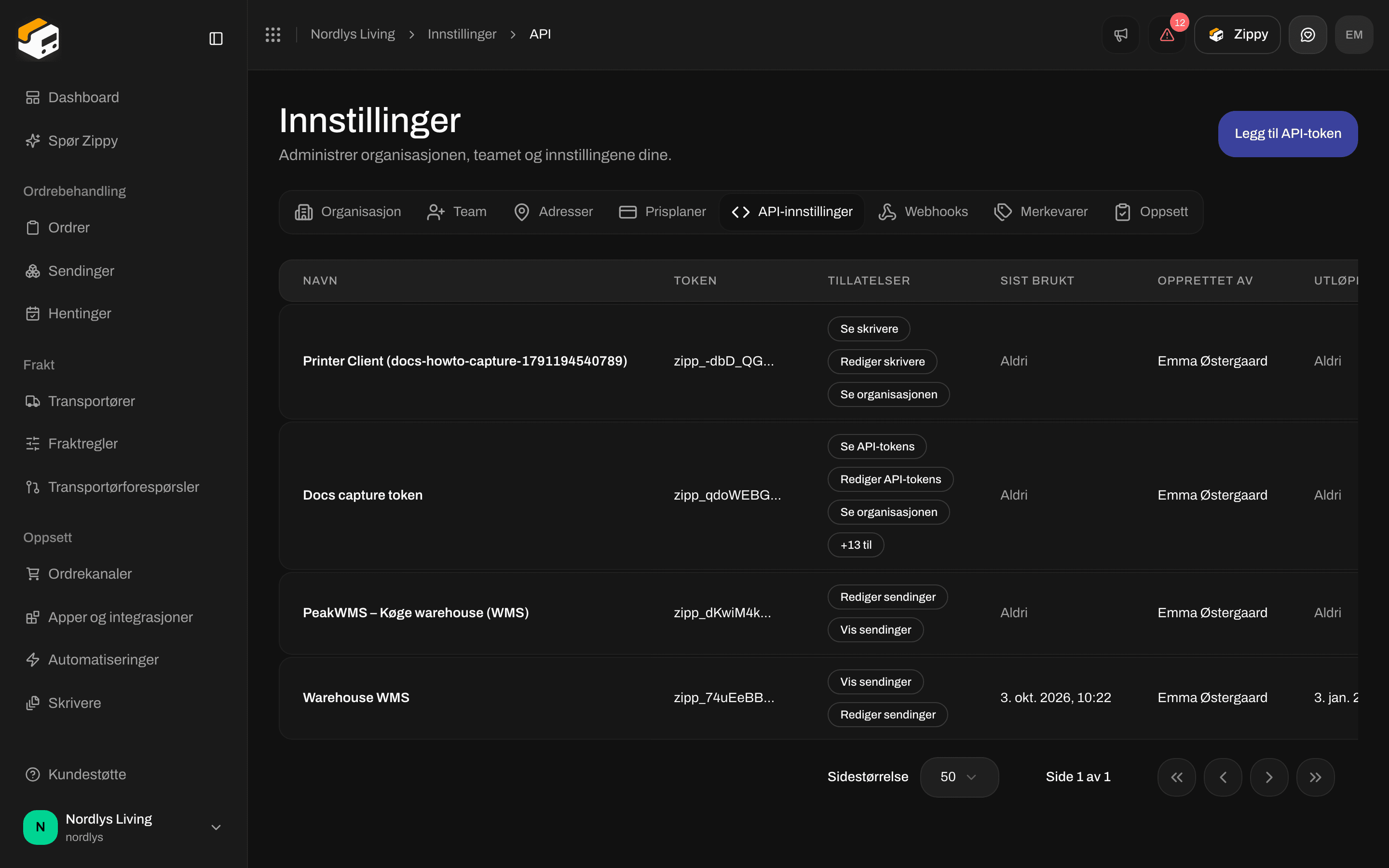Click the Automatiseringer lightning icon
Screen dimensions: 1389x868
pyautogui.click(x=33, y=660)
